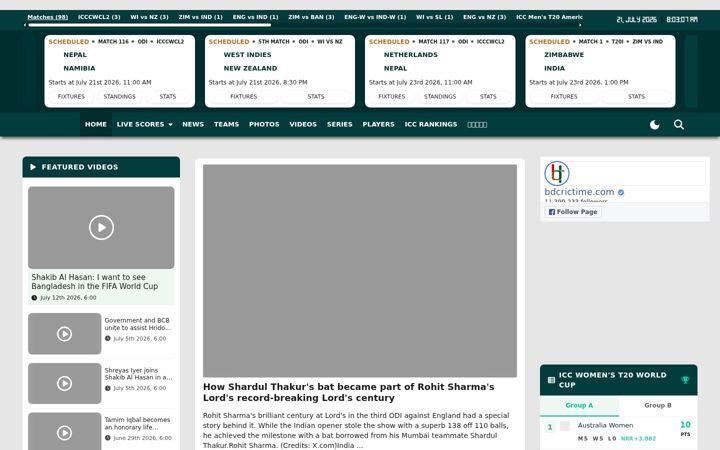Open Tamim Iqbal becomes honorary video title
The image size is (720, 450).
coord(137,423)
